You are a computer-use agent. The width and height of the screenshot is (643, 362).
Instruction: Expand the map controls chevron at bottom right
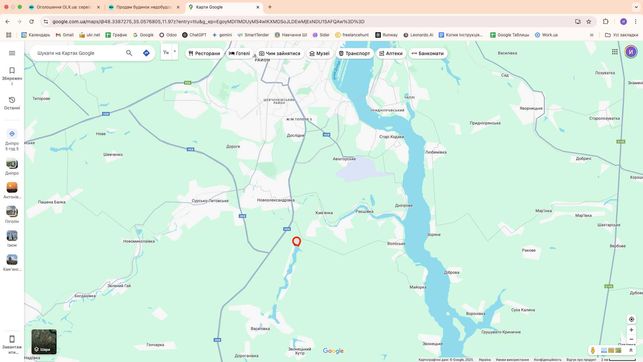tap(631, 350)
